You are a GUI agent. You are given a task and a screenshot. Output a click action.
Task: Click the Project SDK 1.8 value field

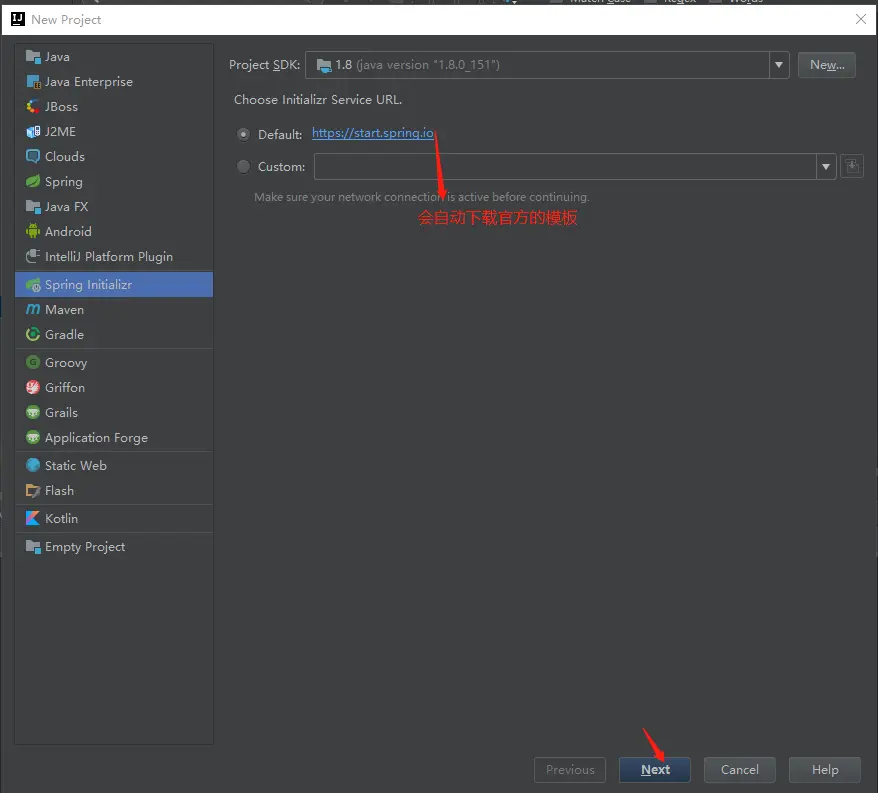tap(537, 65)
